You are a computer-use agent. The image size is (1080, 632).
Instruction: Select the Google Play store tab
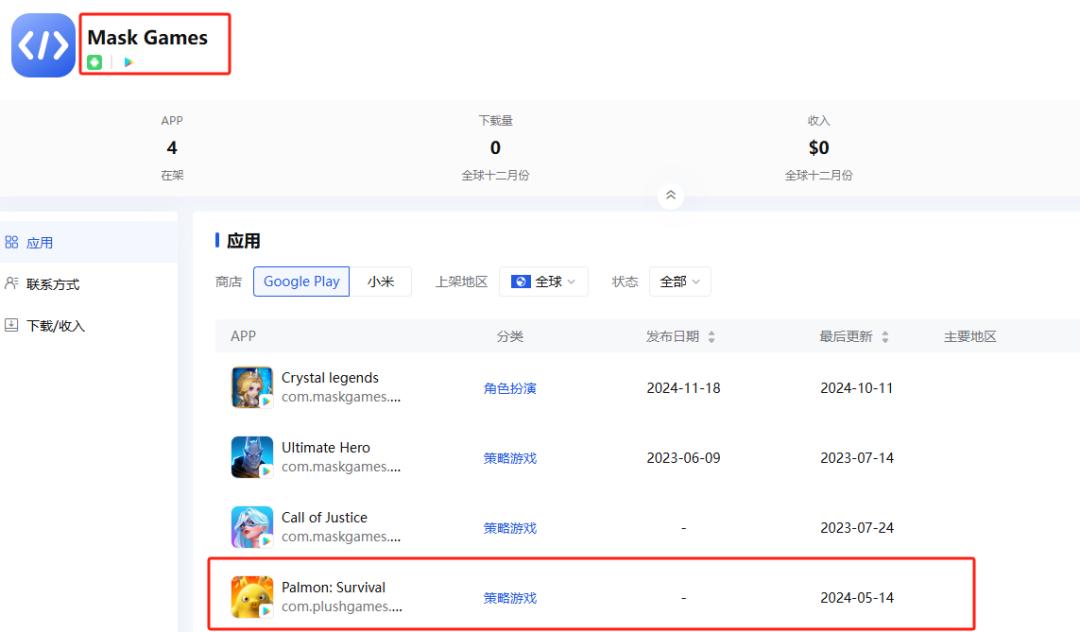[301, 282]
